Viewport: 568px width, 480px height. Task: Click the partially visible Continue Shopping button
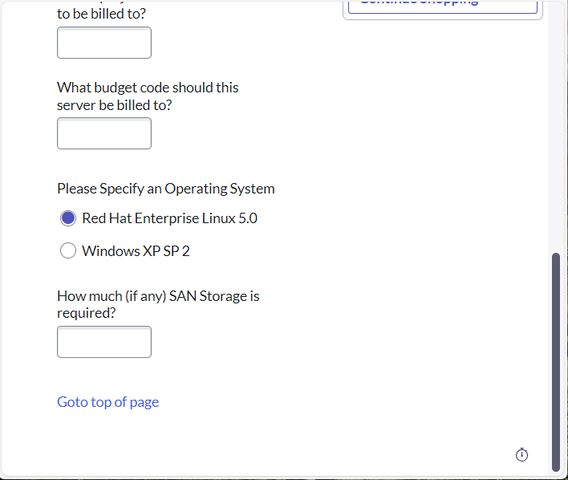(443, 7)
